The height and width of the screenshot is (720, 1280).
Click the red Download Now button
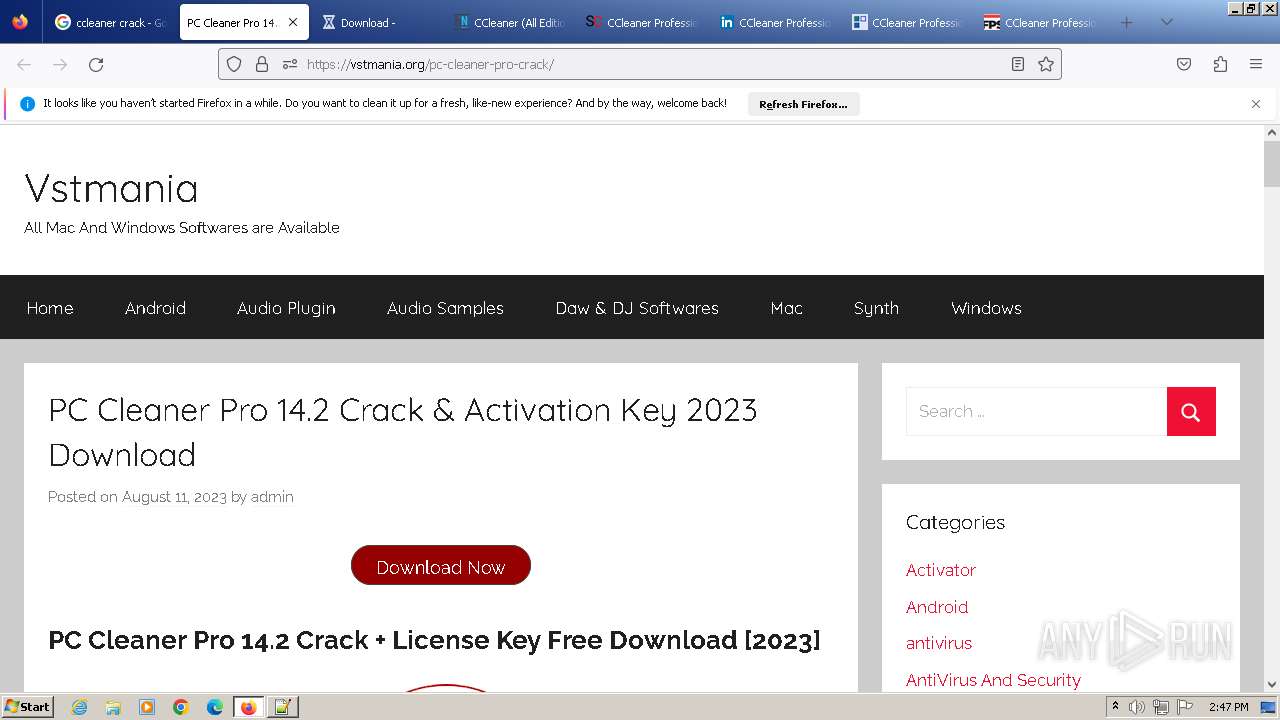coord(441,566)
